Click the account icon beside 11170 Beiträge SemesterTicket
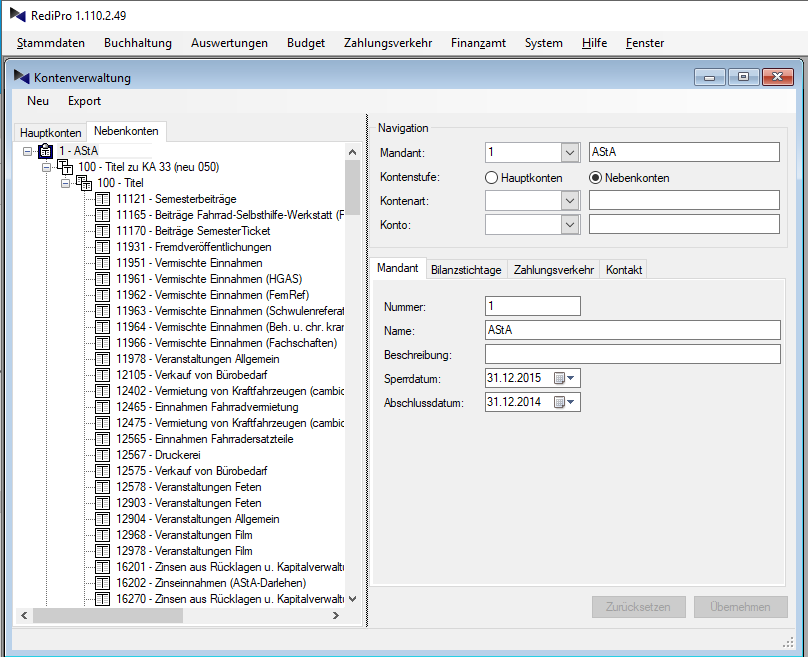 point(103,231)
